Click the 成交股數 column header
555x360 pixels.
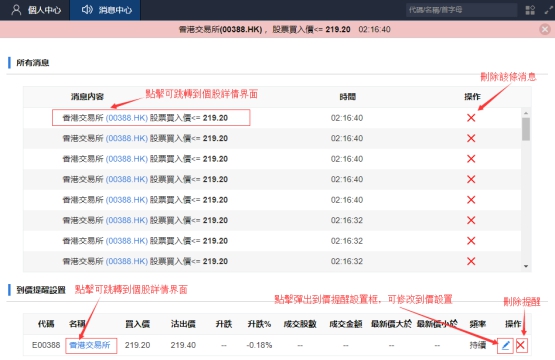coord(300,324)
